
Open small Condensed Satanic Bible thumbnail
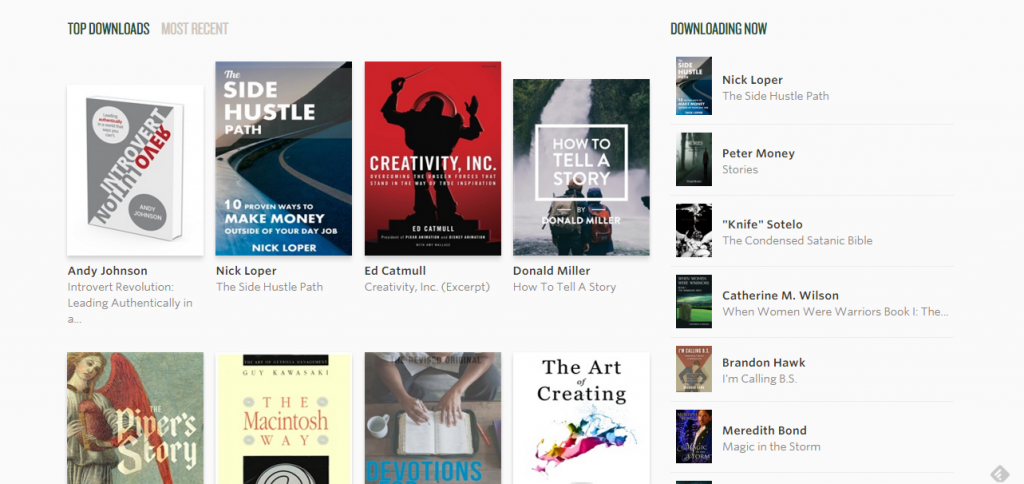tap(694, 230)
